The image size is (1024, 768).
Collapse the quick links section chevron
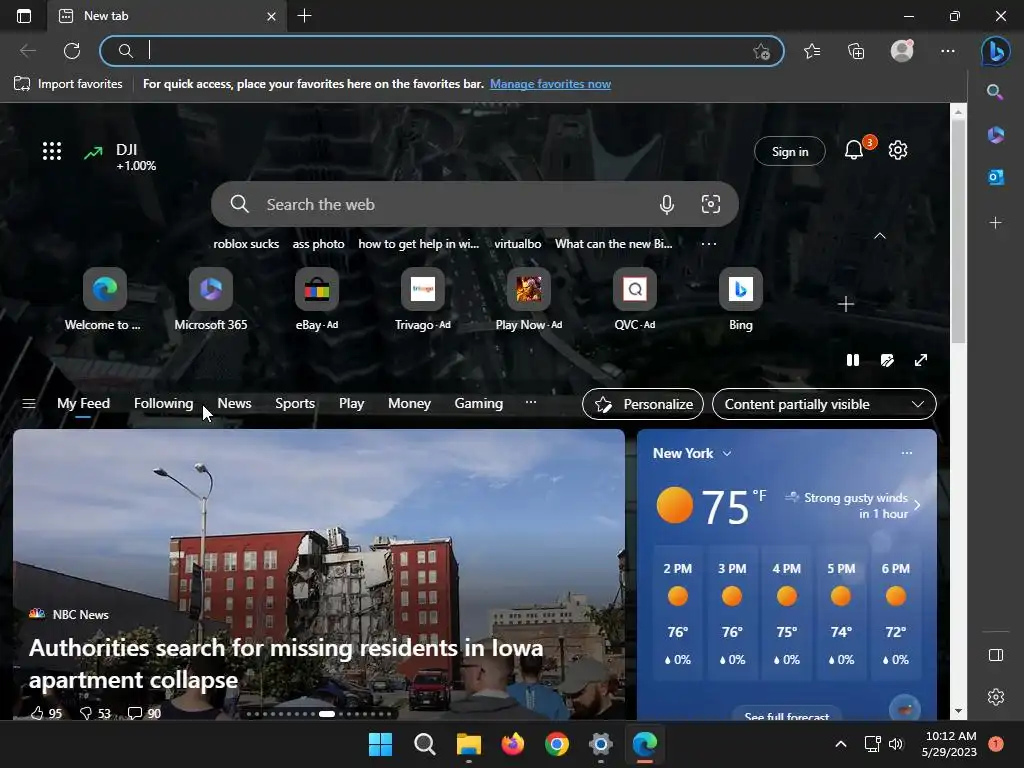click(x=880, y=236)
